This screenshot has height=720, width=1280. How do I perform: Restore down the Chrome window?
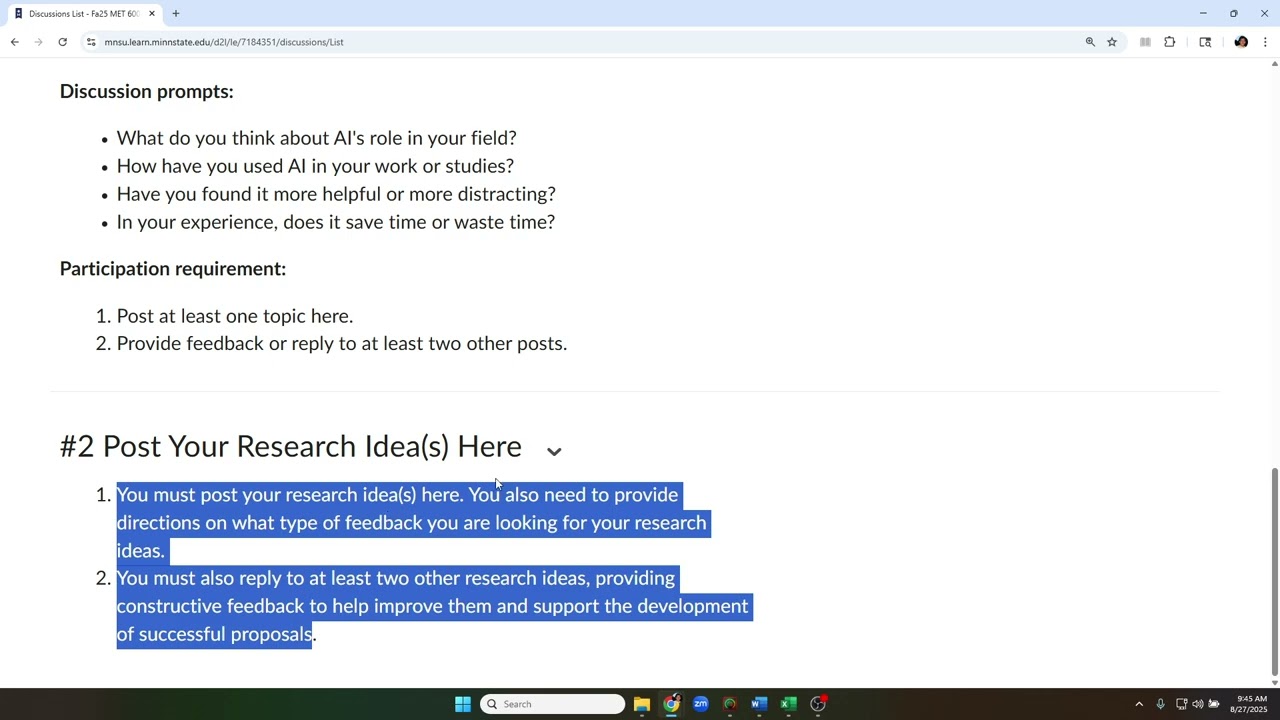(1234, 14)
